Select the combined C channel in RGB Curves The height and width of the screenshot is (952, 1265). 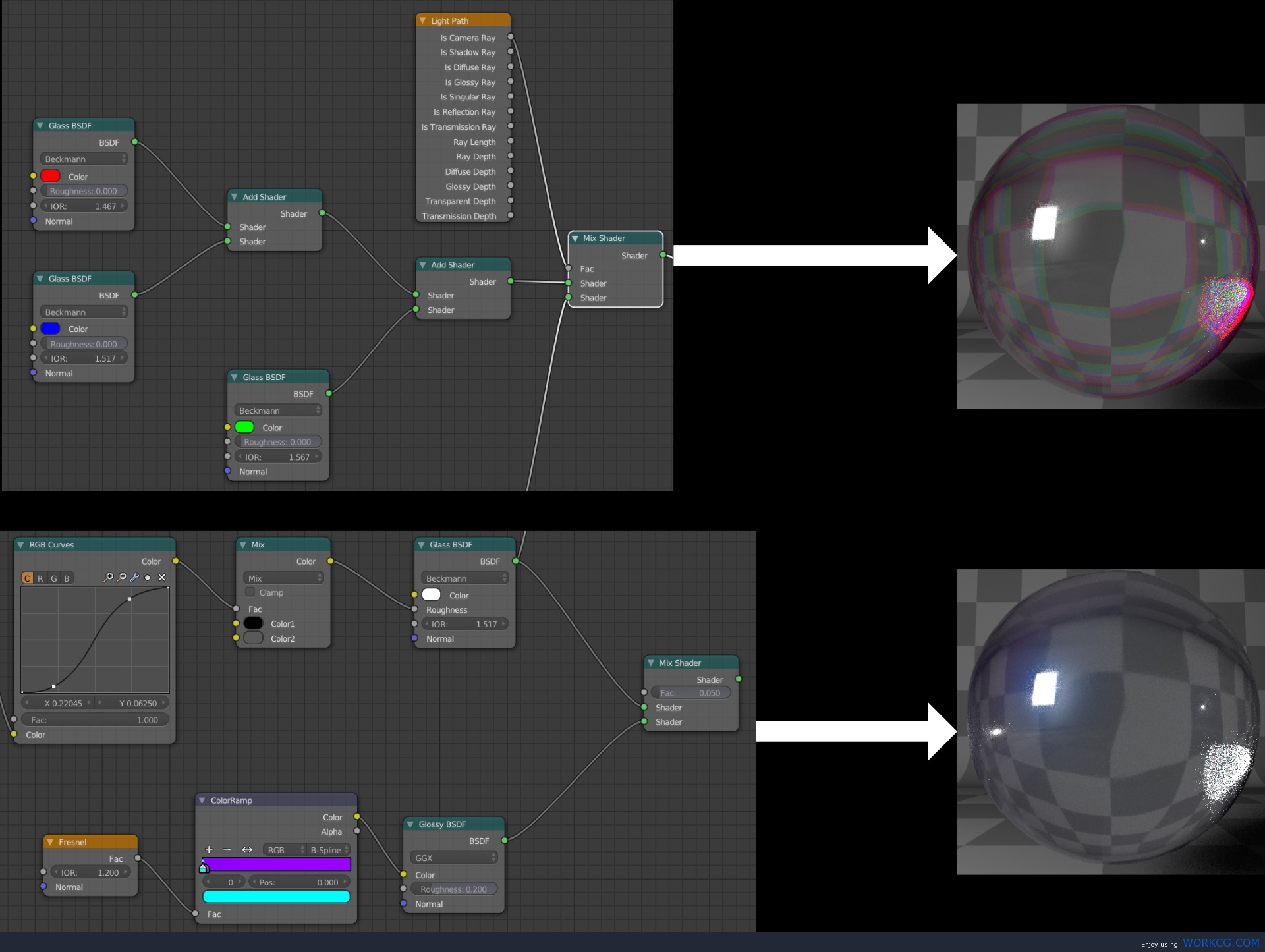coord(27,578)
